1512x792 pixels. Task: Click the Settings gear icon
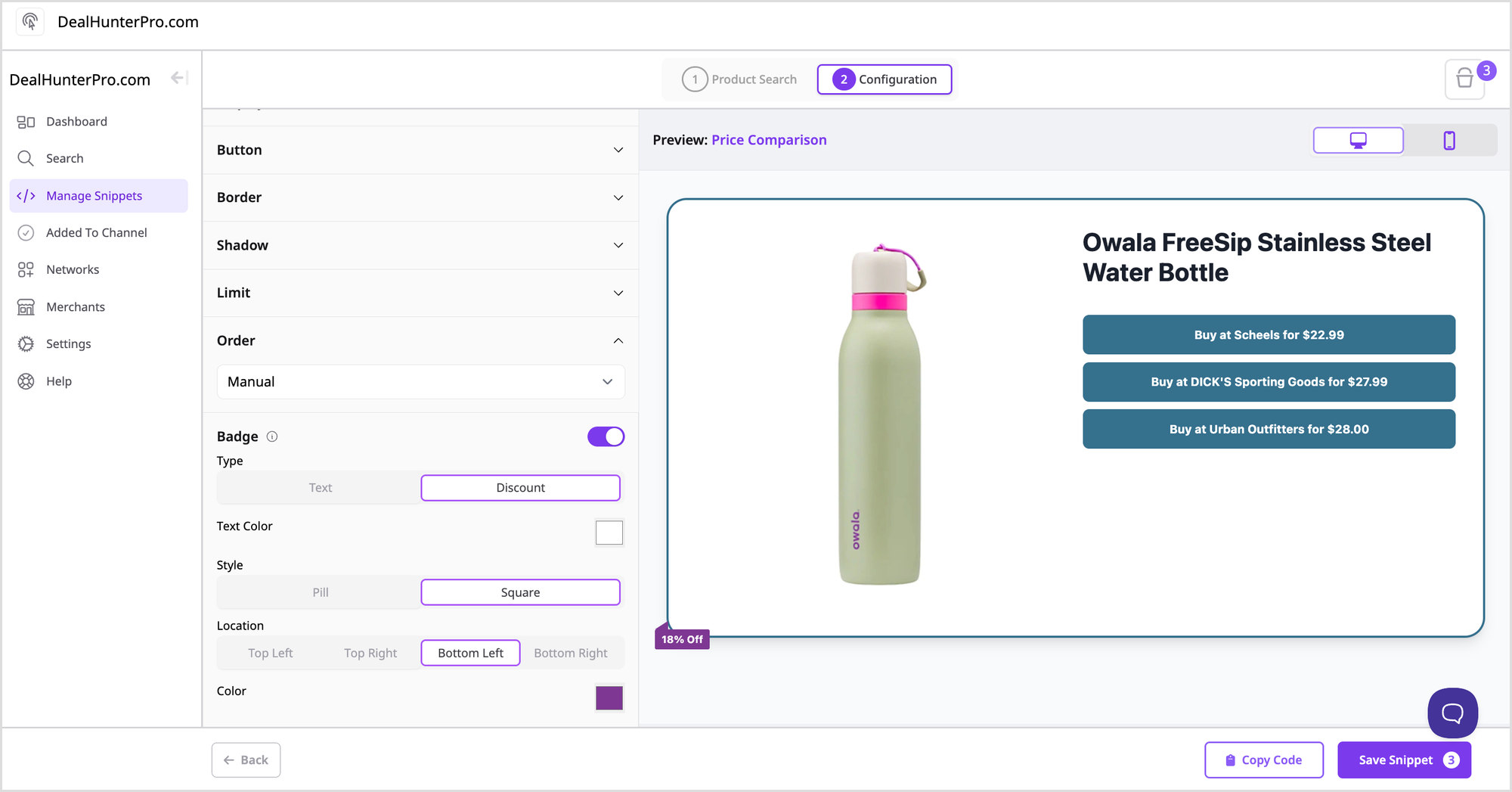point(26,344)
